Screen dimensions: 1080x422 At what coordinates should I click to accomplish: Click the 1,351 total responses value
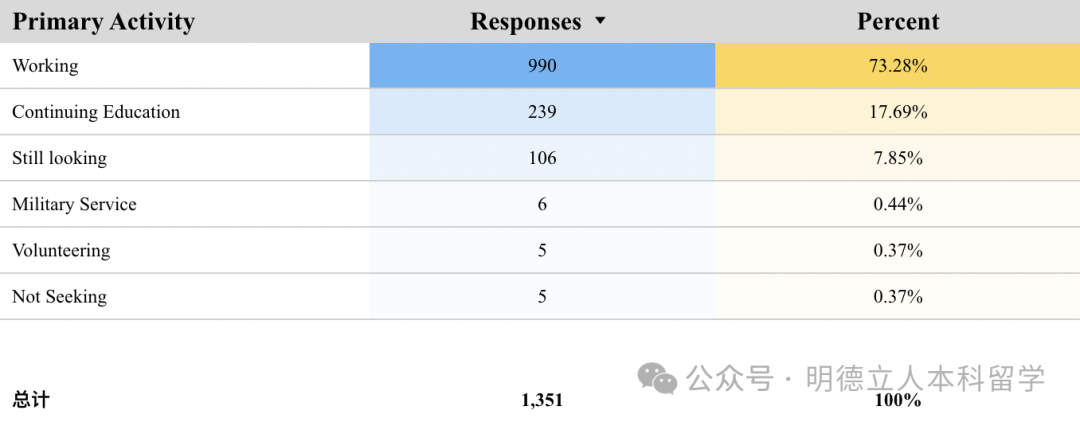(x=542, y=400)
